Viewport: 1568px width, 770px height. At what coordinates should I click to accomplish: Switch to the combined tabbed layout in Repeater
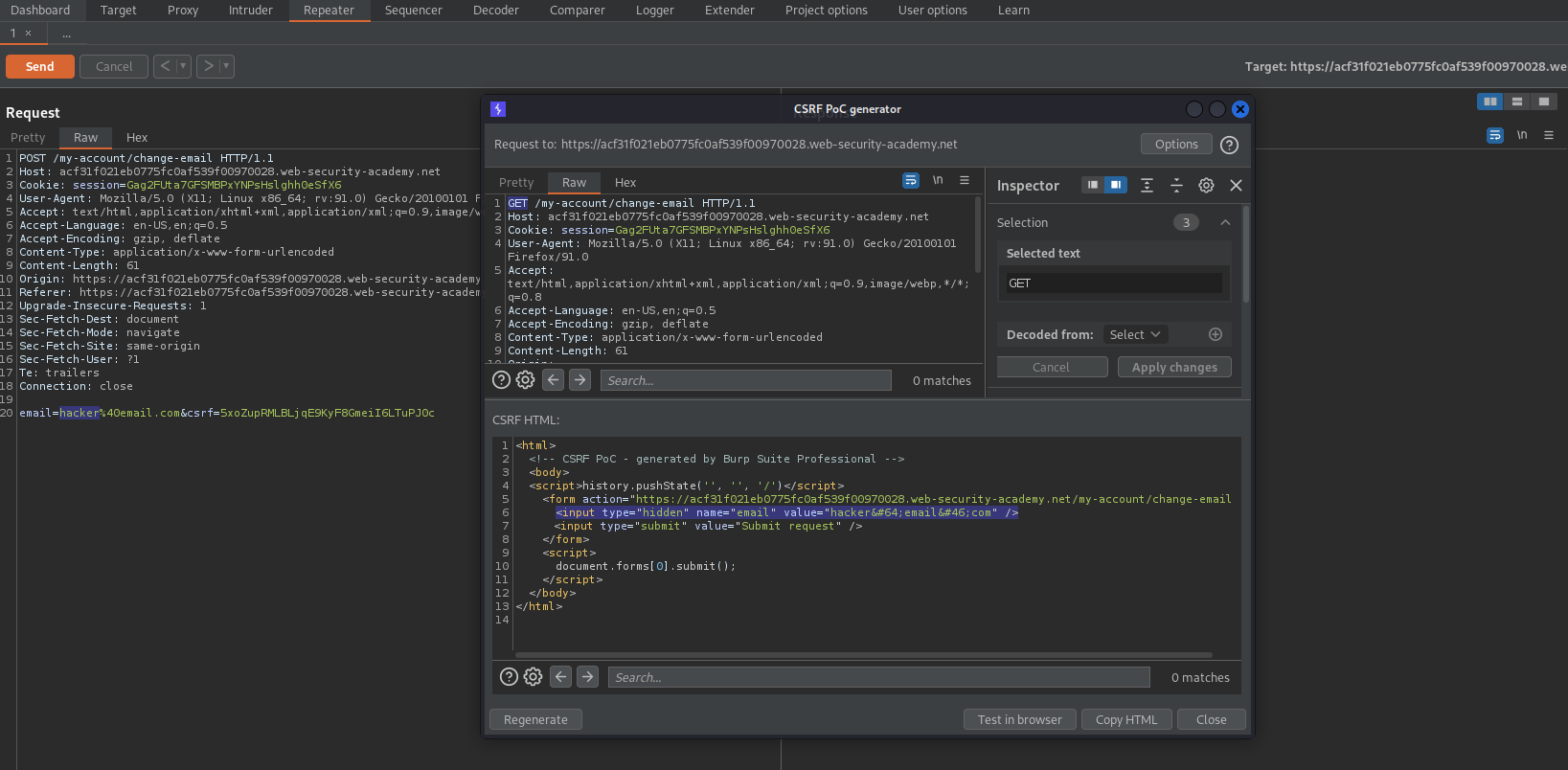click(1543, 101)
